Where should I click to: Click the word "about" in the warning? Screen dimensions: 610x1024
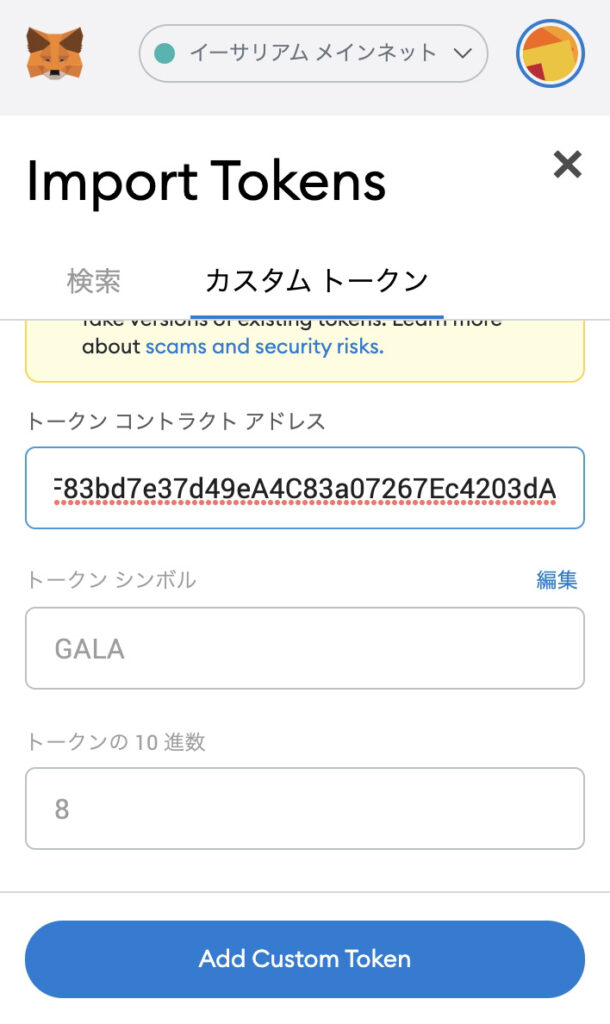click(111, 346)
